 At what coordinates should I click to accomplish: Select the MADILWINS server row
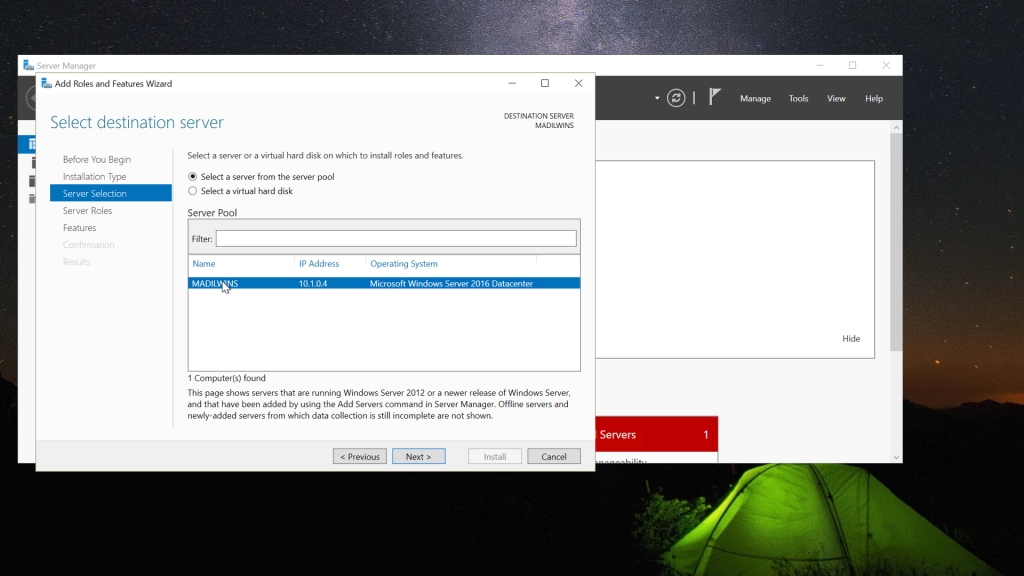[x=384, y=283]
